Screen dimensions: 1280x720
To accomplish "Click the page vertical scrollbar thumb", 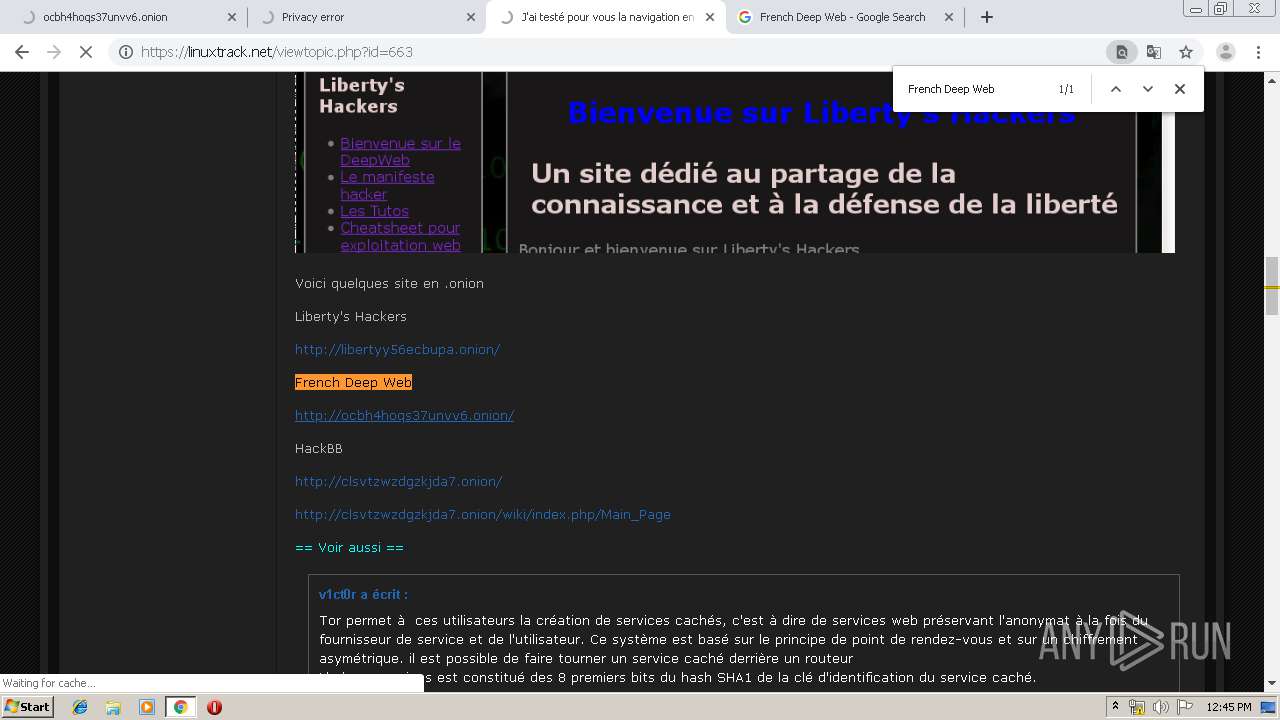I will [x=1272, y=285].
